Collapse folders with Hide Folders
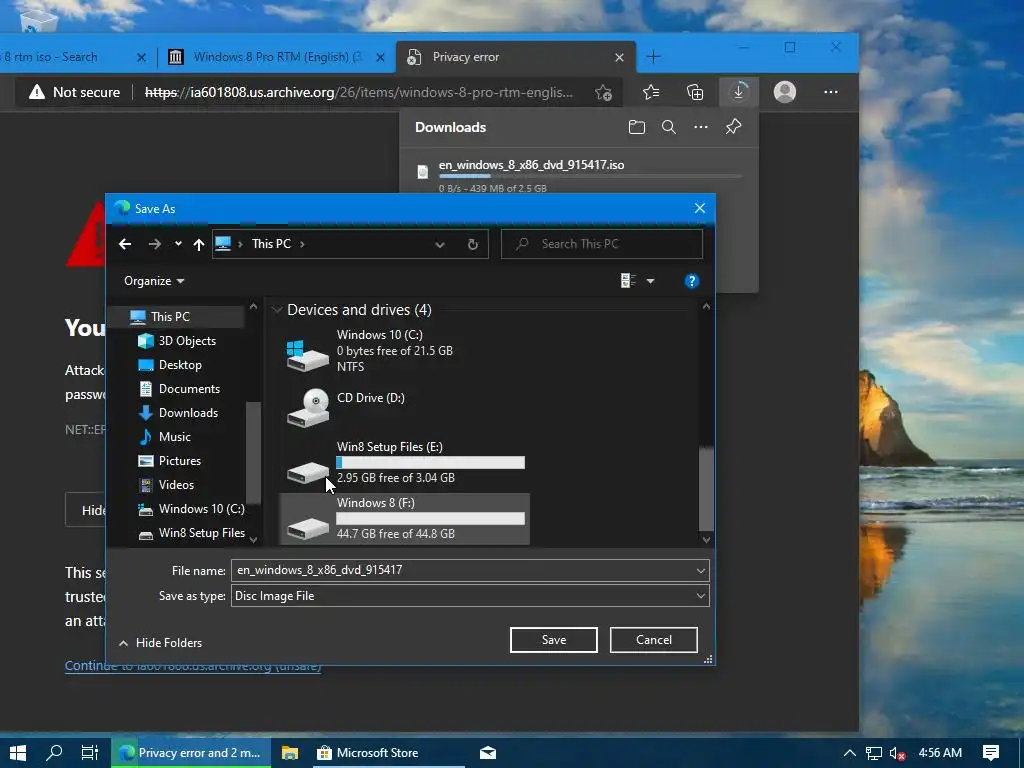Viewport: 1024px width, 768px height. click(x=161, y=643)
